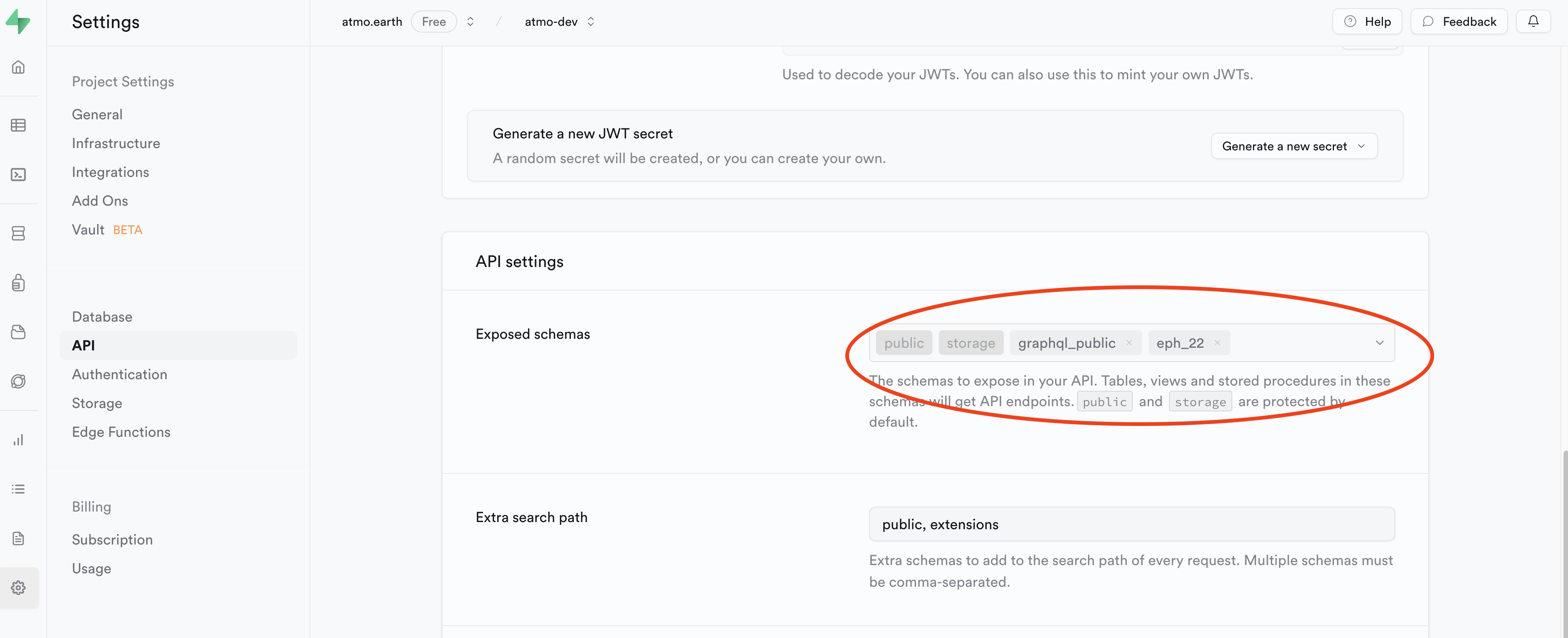Open Generate a new secret dropdown
Image resolution: width=1568 pixels, height=638 pixels.
tap(1294, 146)
